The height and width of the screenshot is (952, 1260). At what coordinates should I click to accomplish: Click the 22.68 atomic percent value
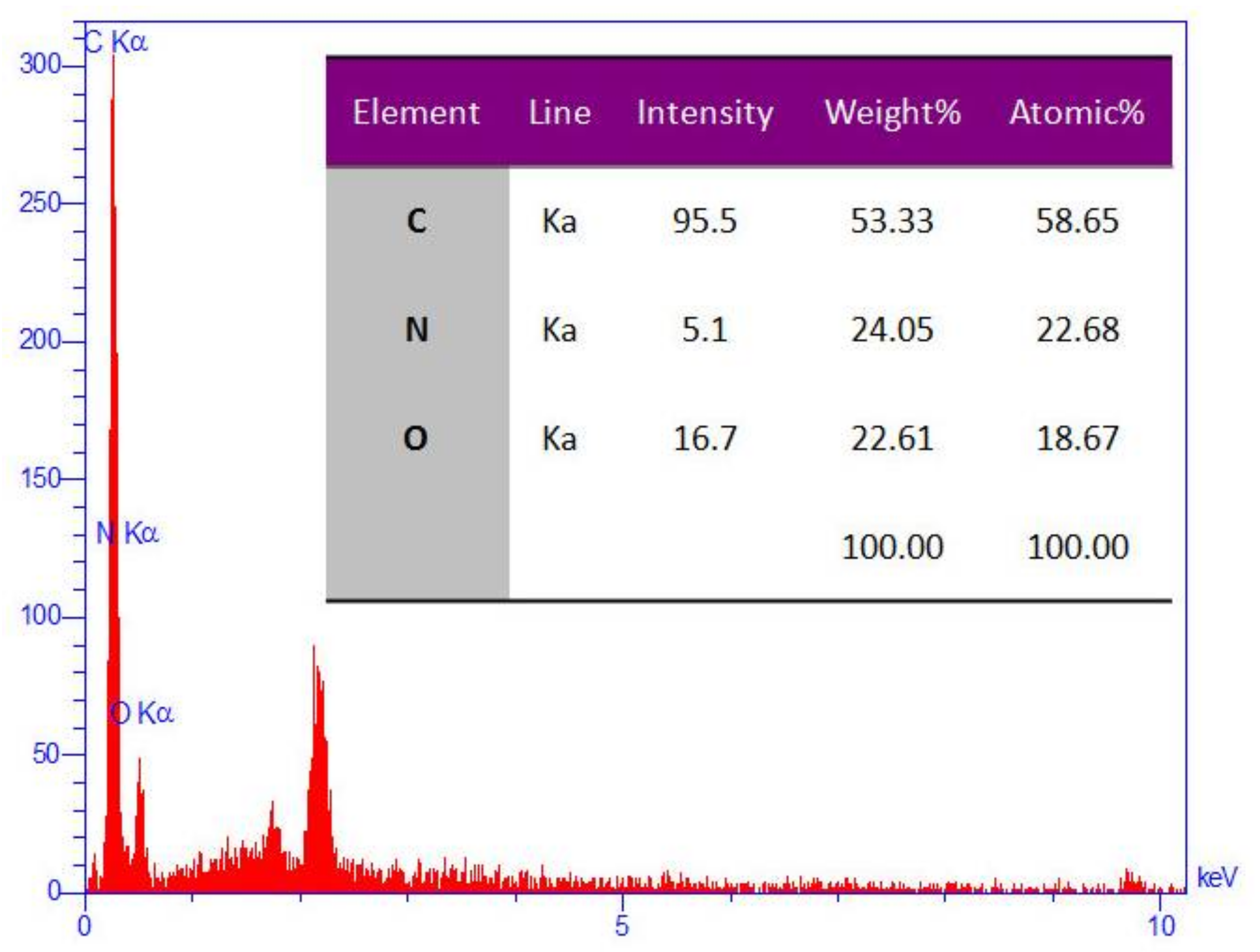click(1077, 330)
